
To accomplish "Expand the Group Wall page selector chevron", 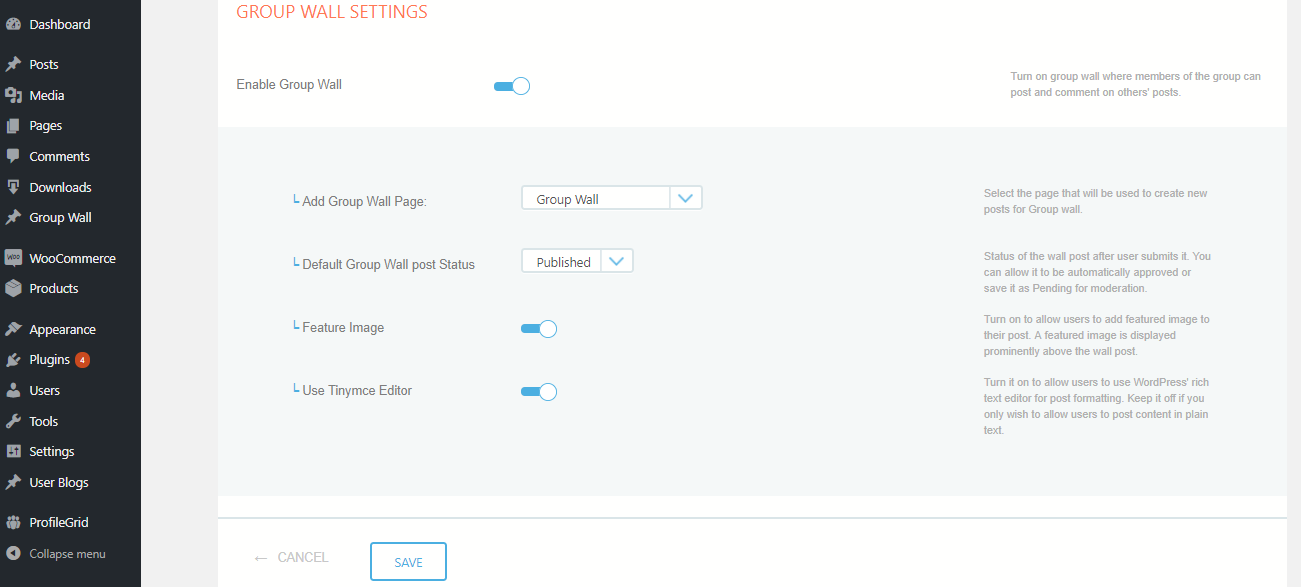I will click(x=686, y=197).
